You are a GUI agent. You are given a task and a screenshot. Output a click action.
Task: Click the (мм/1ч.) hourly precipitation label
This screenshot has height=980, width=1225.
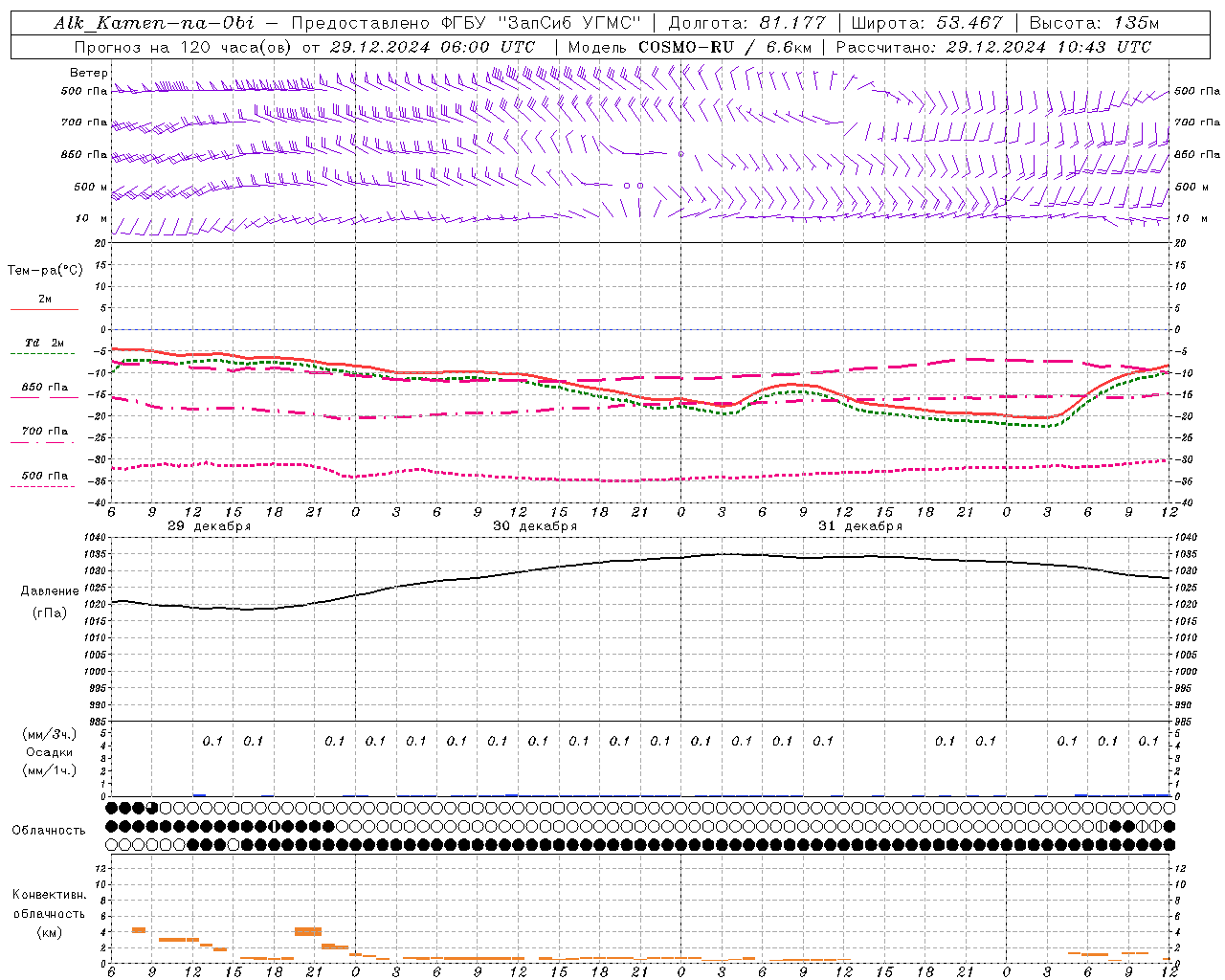tap(50, 770)
